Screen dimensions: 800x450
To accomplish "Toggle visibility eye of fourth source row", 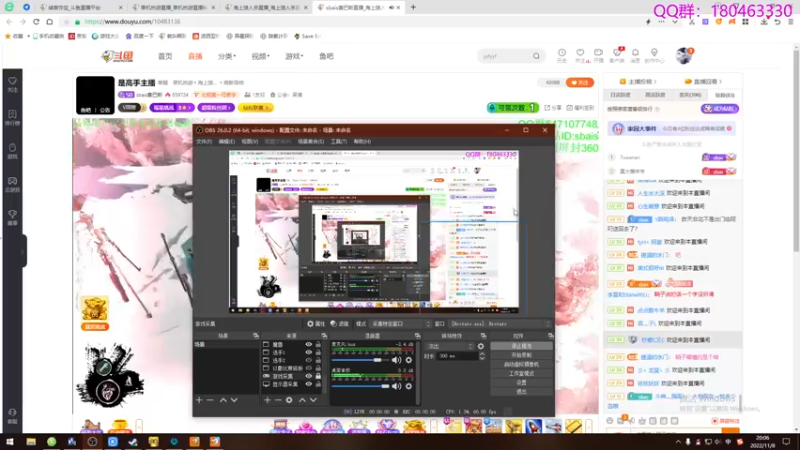I will (x=308, y=368).
